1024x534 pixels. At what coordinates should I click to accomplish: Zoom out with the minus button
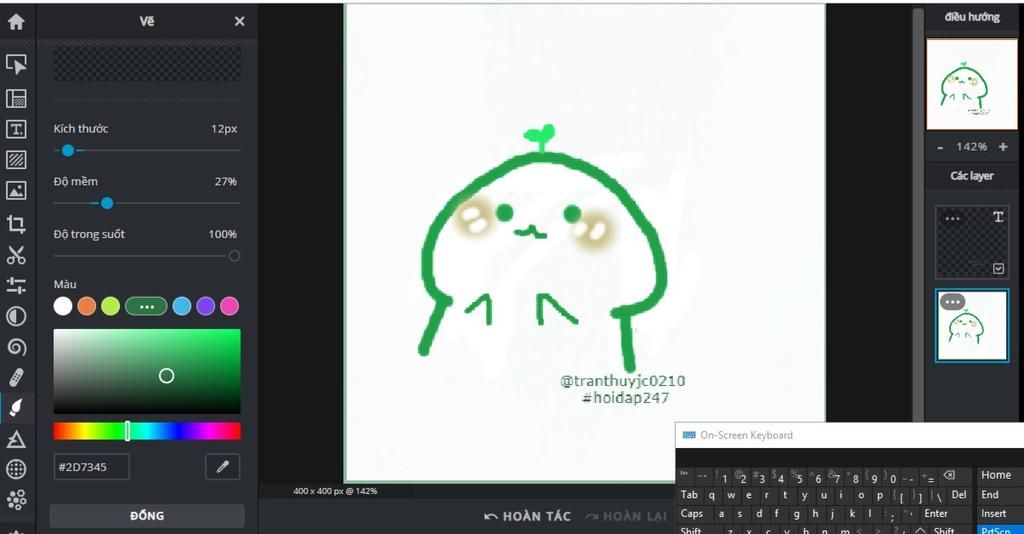[940, 148]
